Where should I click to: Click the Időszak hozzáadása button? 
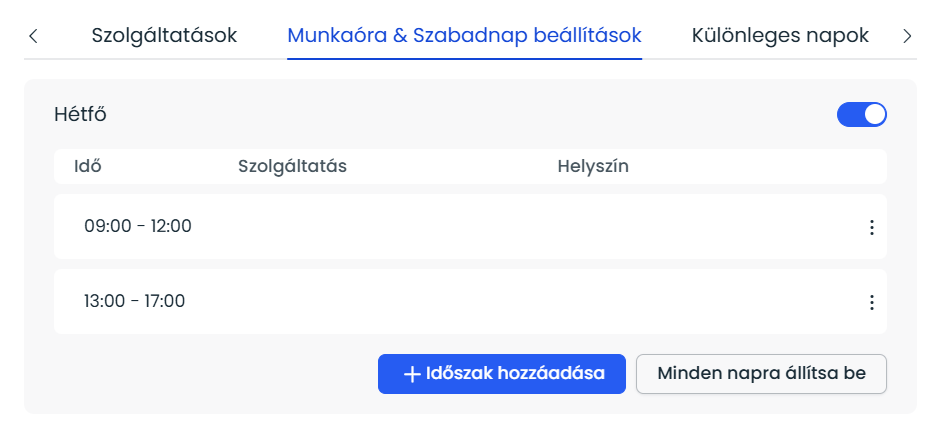click(x=502, y=374)
